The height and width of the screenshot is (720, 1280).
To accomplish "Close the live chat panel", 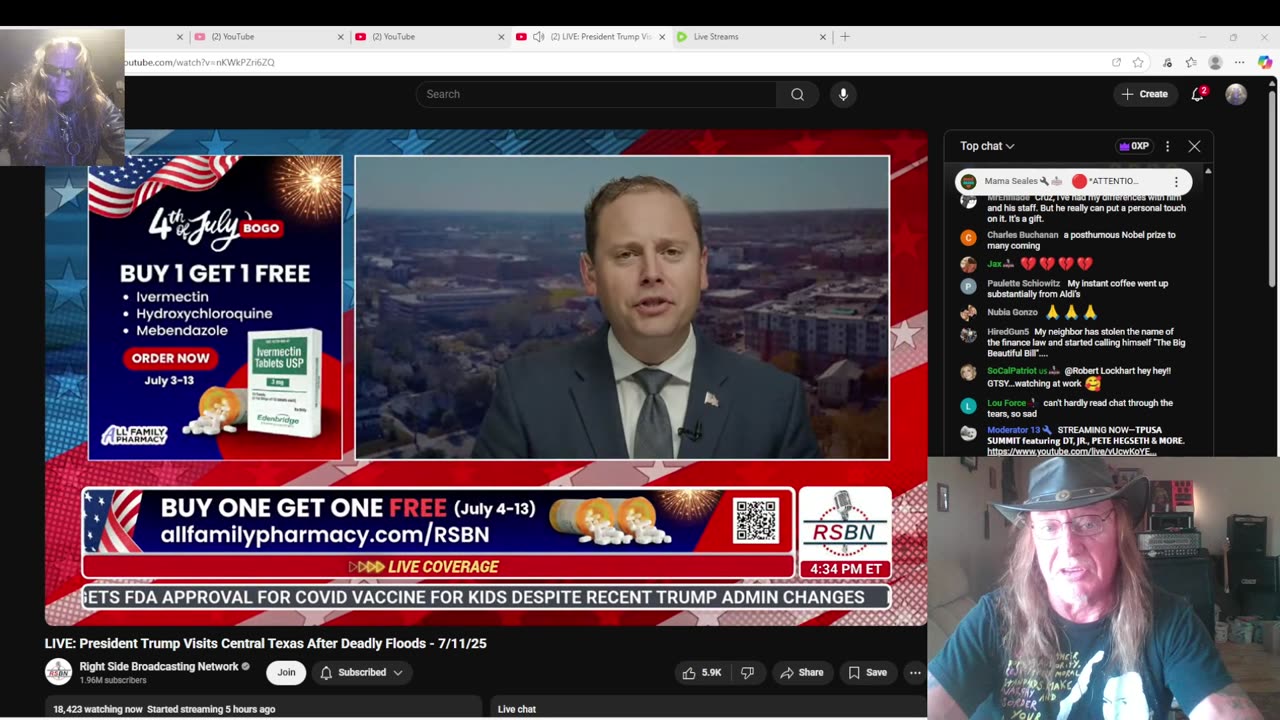I will 1194,146.
